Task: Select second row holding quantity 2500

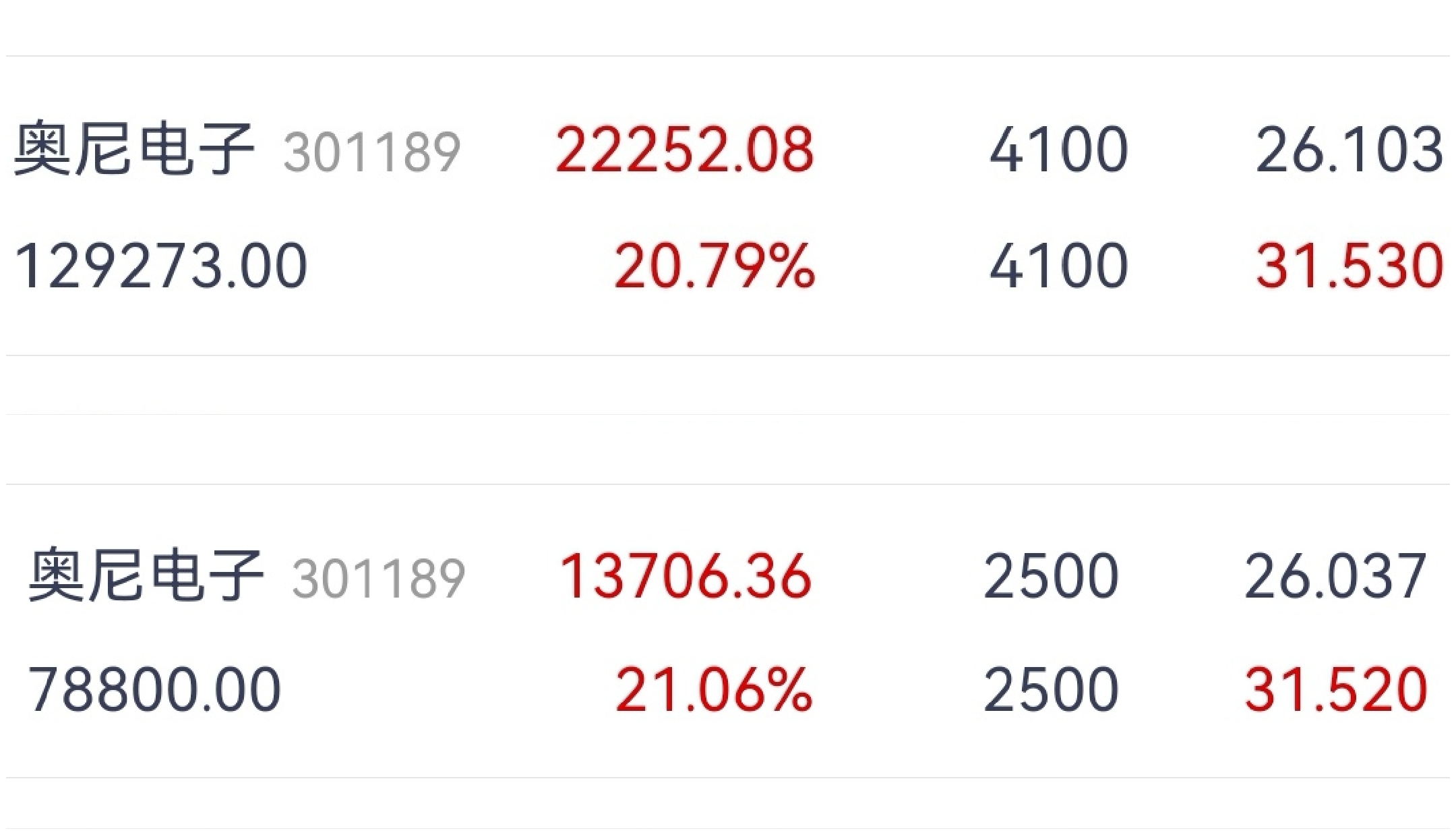Action: [x=1051, y=576]
